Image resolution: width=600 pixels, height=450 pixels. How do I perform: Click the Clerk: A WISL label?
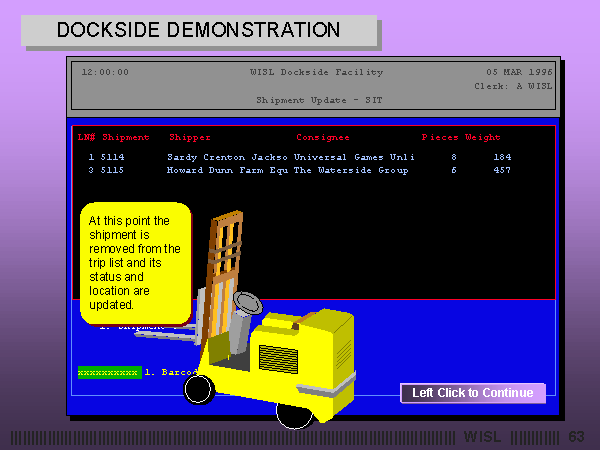click(x=513, y=86)
